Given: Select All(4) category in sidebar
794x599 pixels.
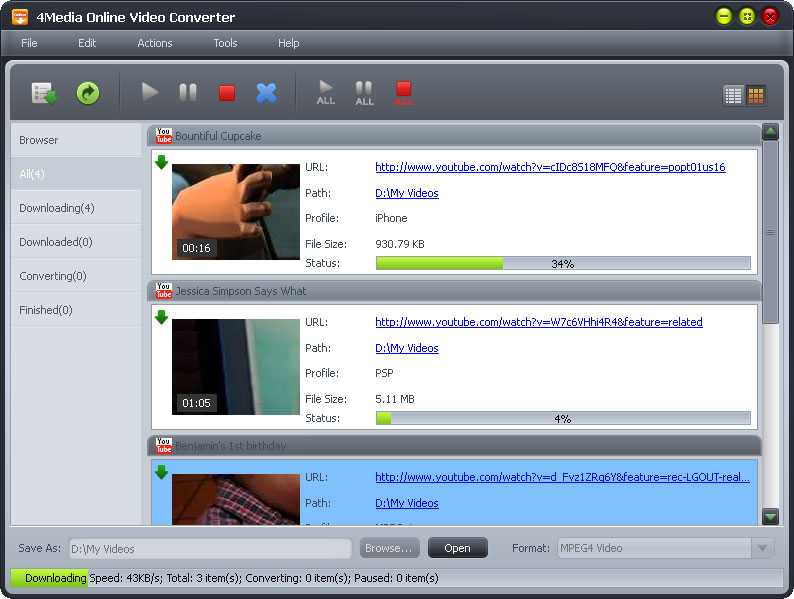Looking at the screenshot, I should coord(76,174).
